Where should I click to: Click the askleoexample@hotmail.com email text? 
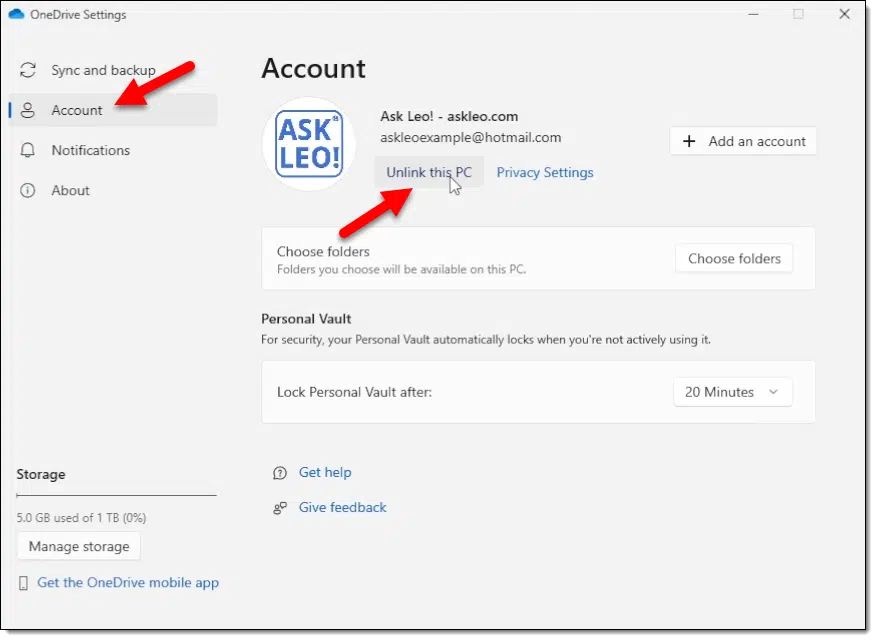click(x=470, y=137)
